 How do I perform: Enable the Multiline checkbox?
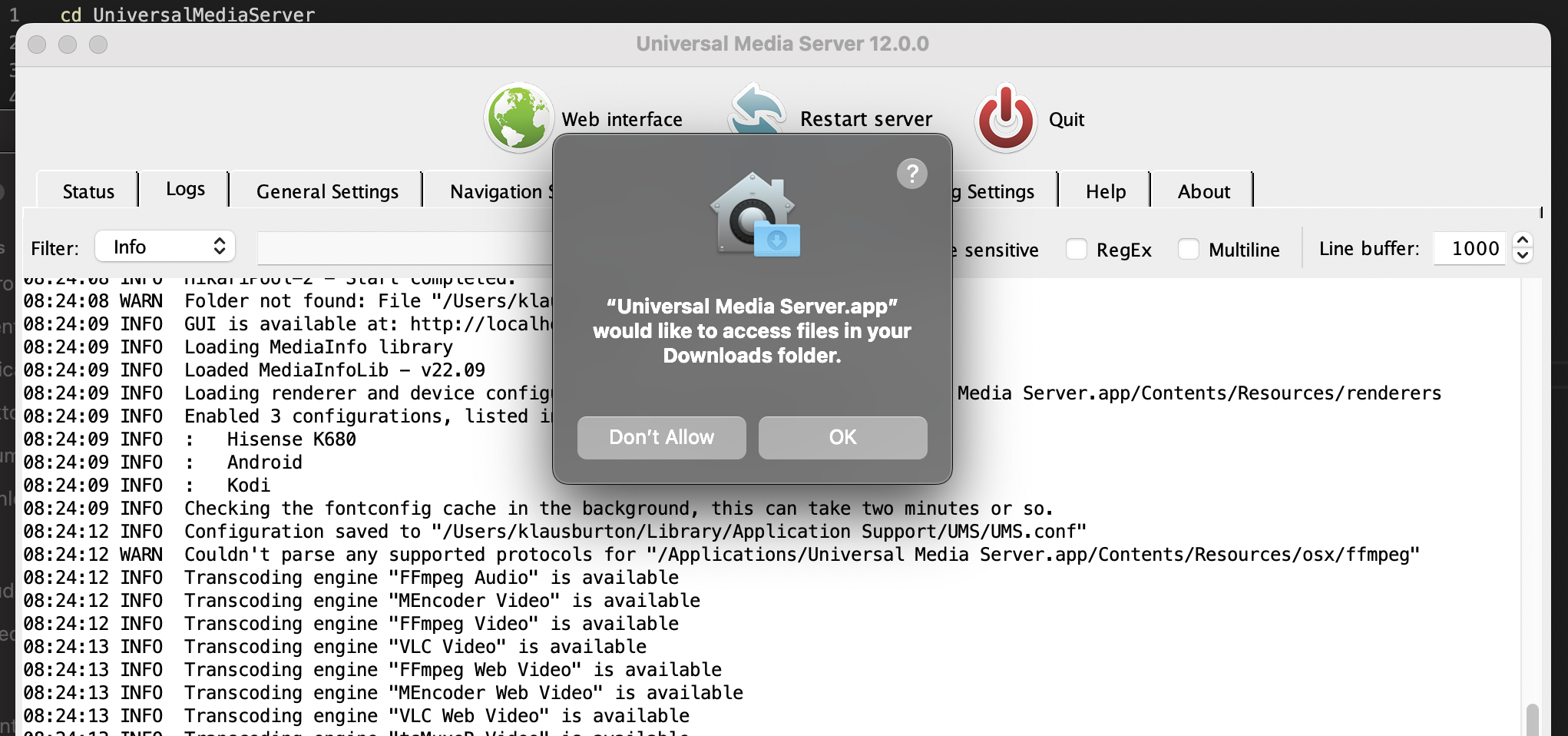click(x=1189, y=249)
